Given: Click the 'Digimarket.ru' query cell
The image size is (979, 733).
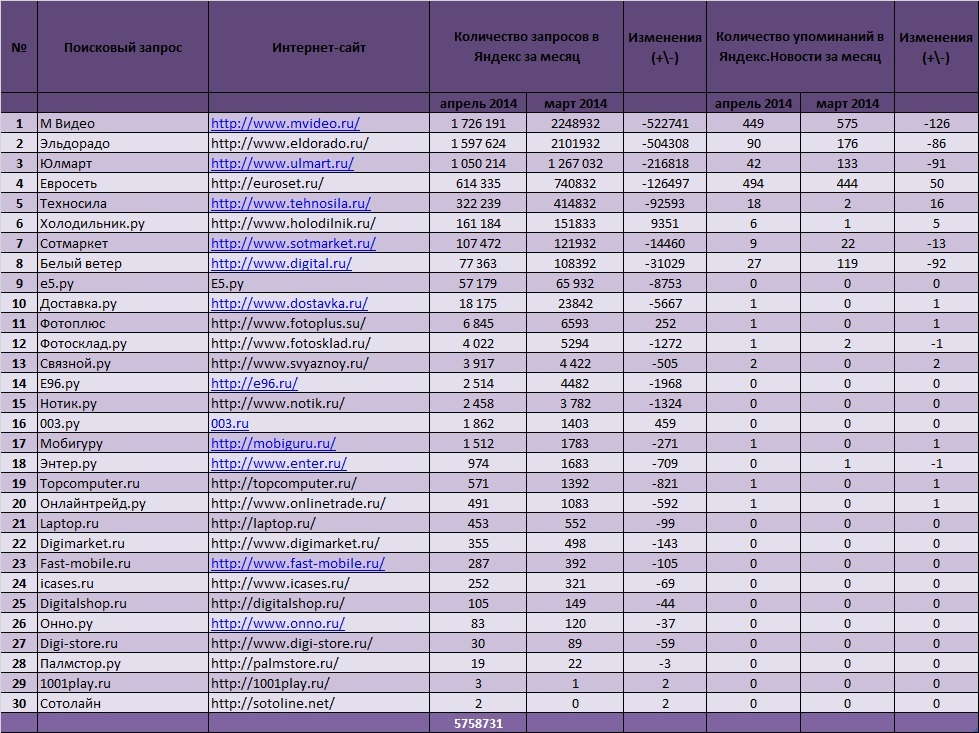Looking at the screenshot, I should point(123,543).
